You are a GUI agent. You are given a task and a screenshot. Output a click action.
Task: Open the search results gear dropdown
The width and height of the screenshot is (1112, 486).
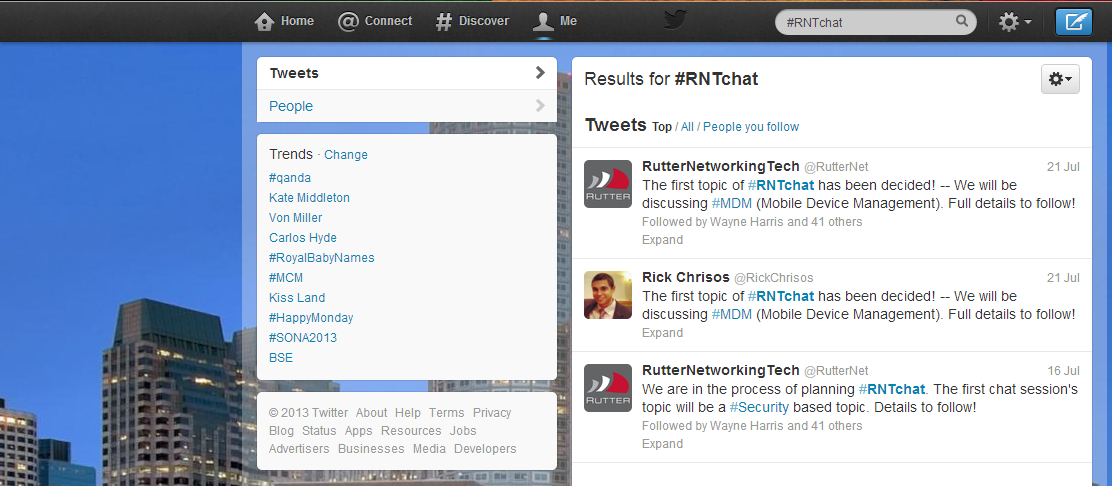pyautogui.click(x=1060, y=79)
